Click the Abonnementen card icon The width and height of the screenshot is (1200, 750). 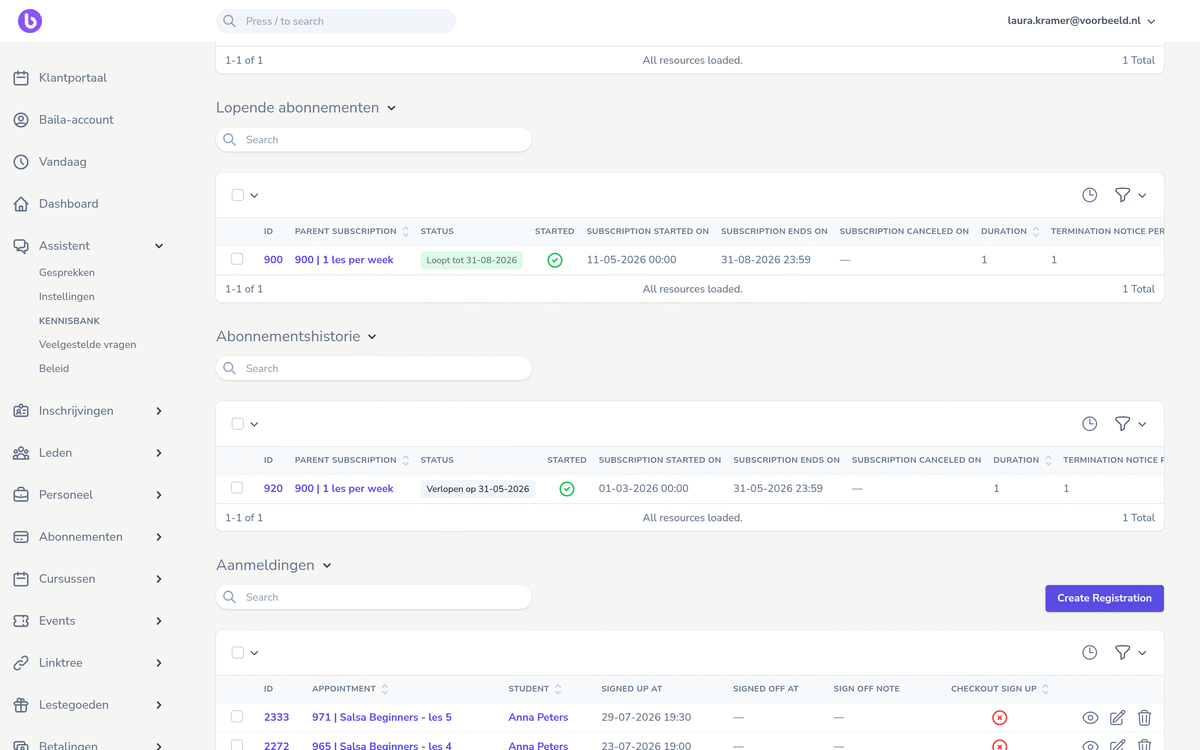tap(21, 537)
